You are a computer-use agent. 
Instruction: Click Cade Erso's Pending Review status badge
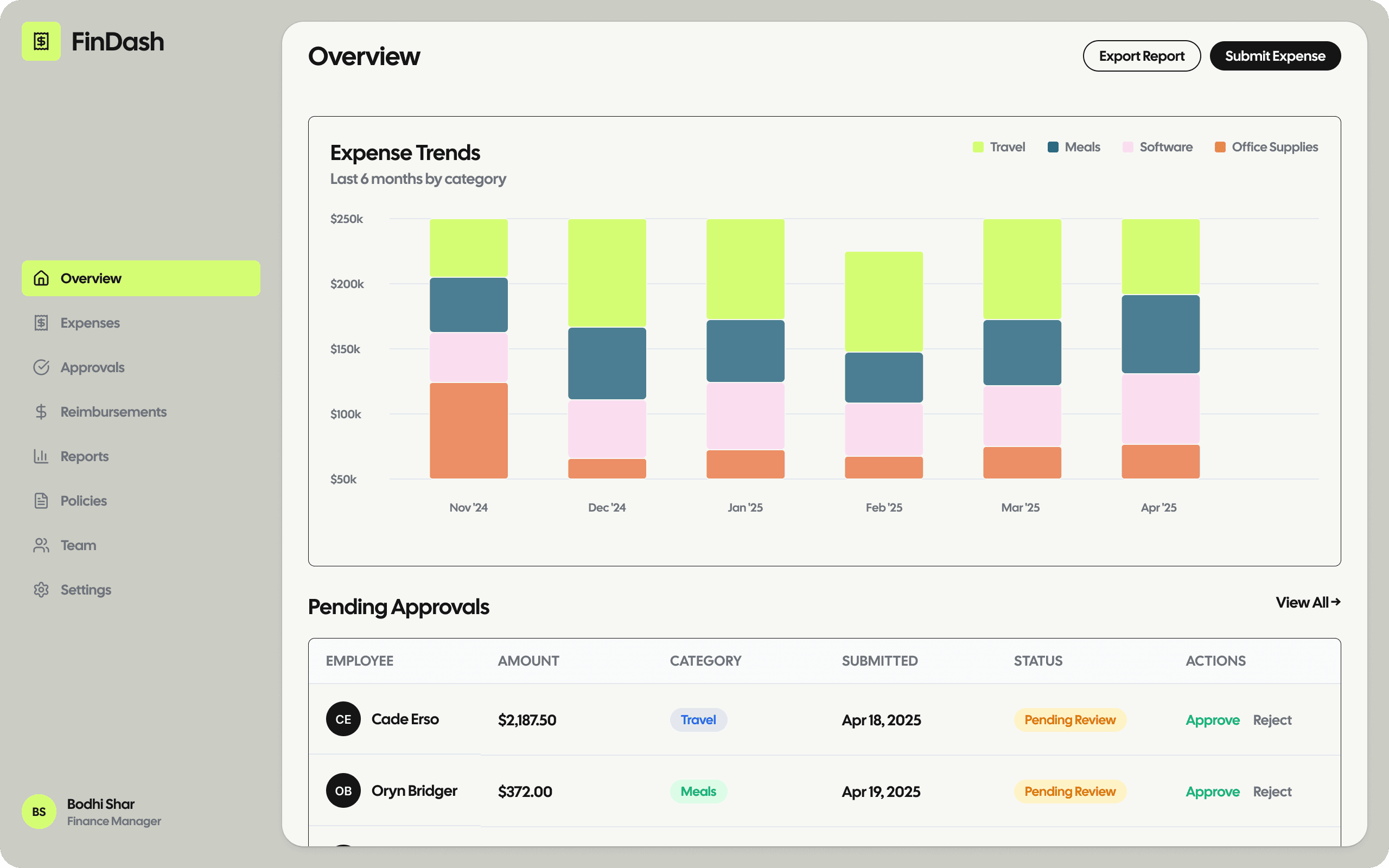click(x=1070, y=720)
